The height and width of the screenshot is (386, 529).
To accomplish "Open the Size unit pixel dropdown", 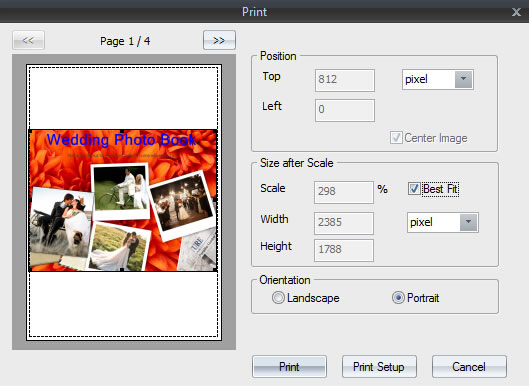I will coord(443,222).
